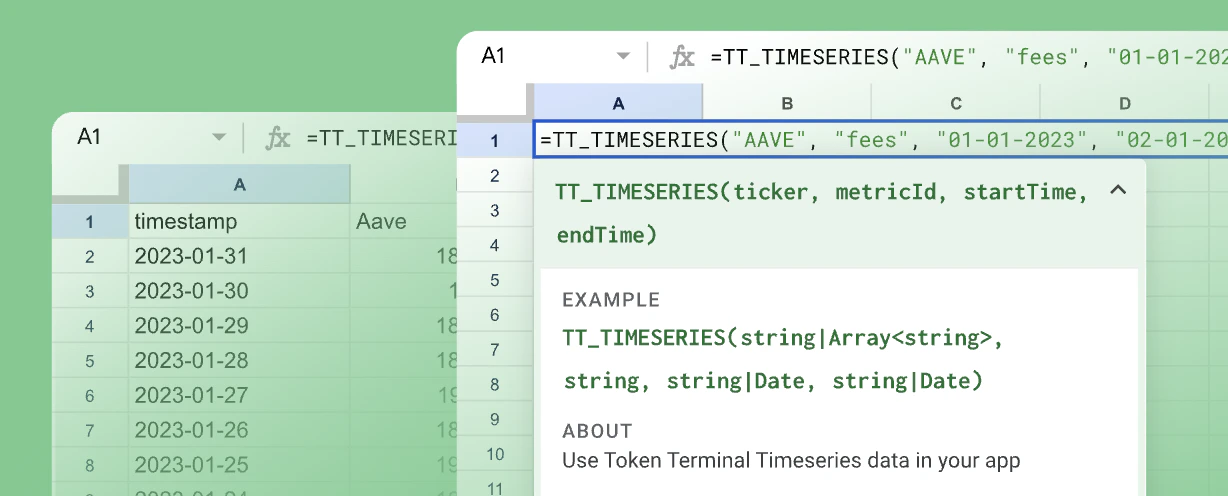Click cell '2023-01-26' in back sheet

[x=239, y=430]
